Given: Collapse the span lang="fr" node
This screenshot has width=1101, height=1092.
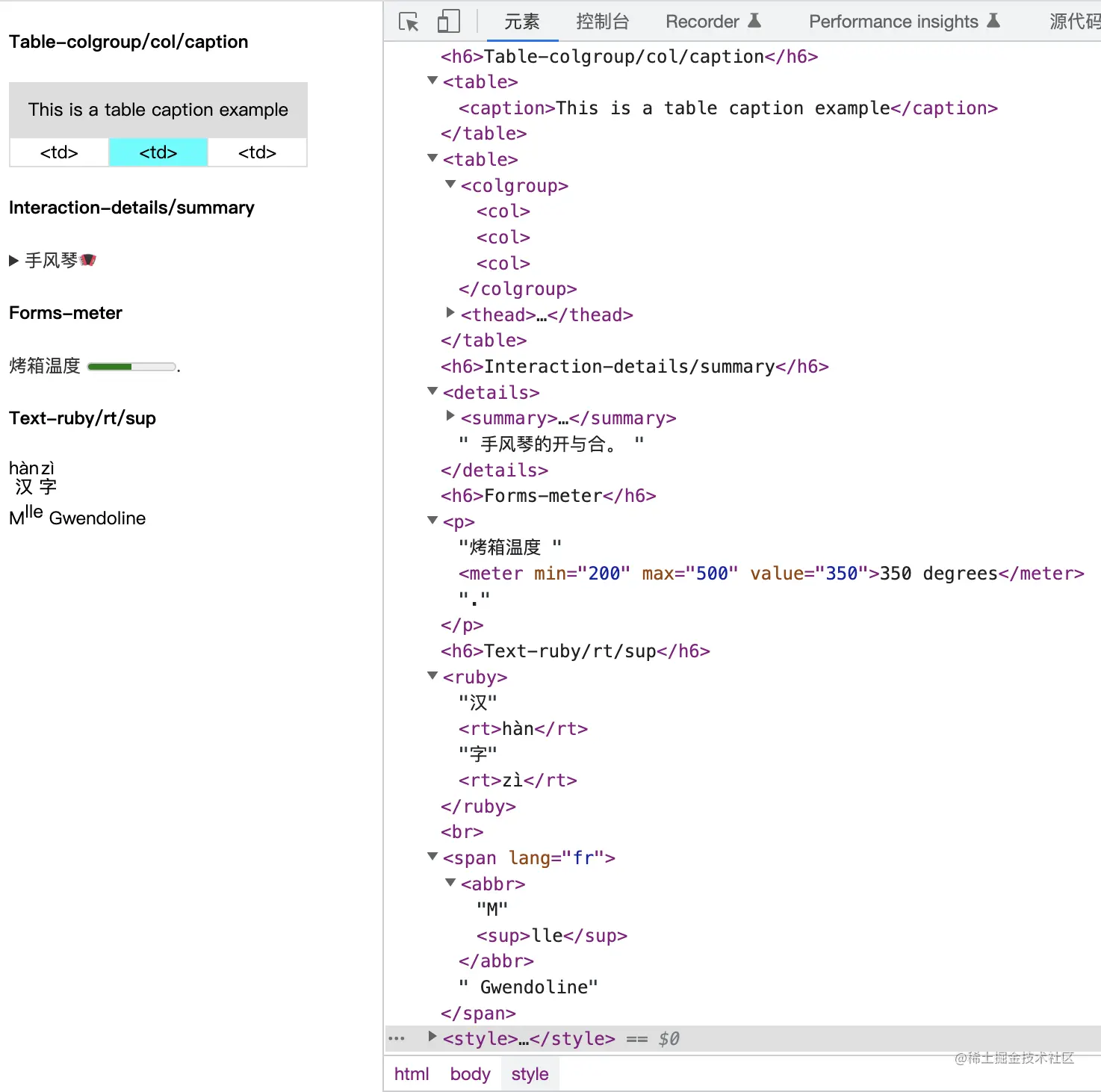Looking at the screenshot, I should 432,857.
